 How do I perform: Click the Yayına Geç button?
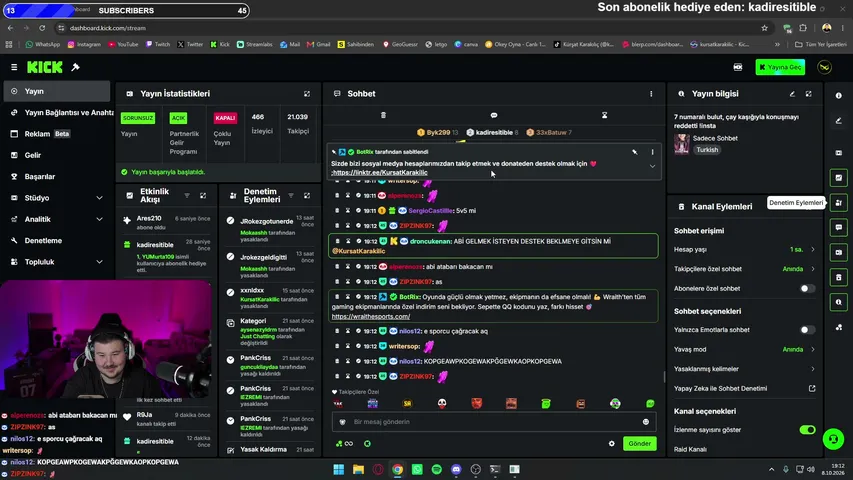click(780, 67)
